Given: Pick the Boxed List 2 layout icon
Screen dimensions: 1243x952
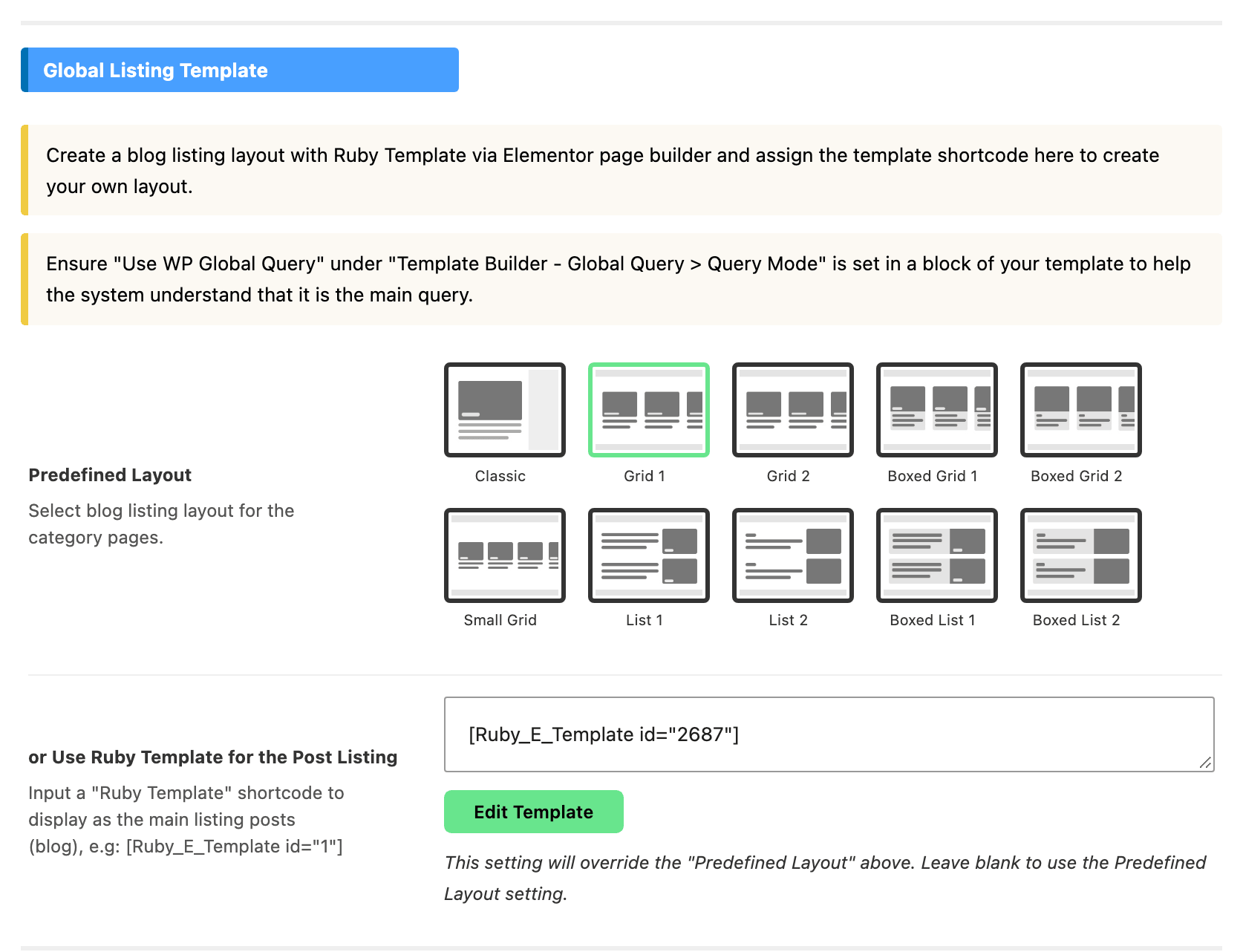Looking at the screenshot, I should (1080, 555).
